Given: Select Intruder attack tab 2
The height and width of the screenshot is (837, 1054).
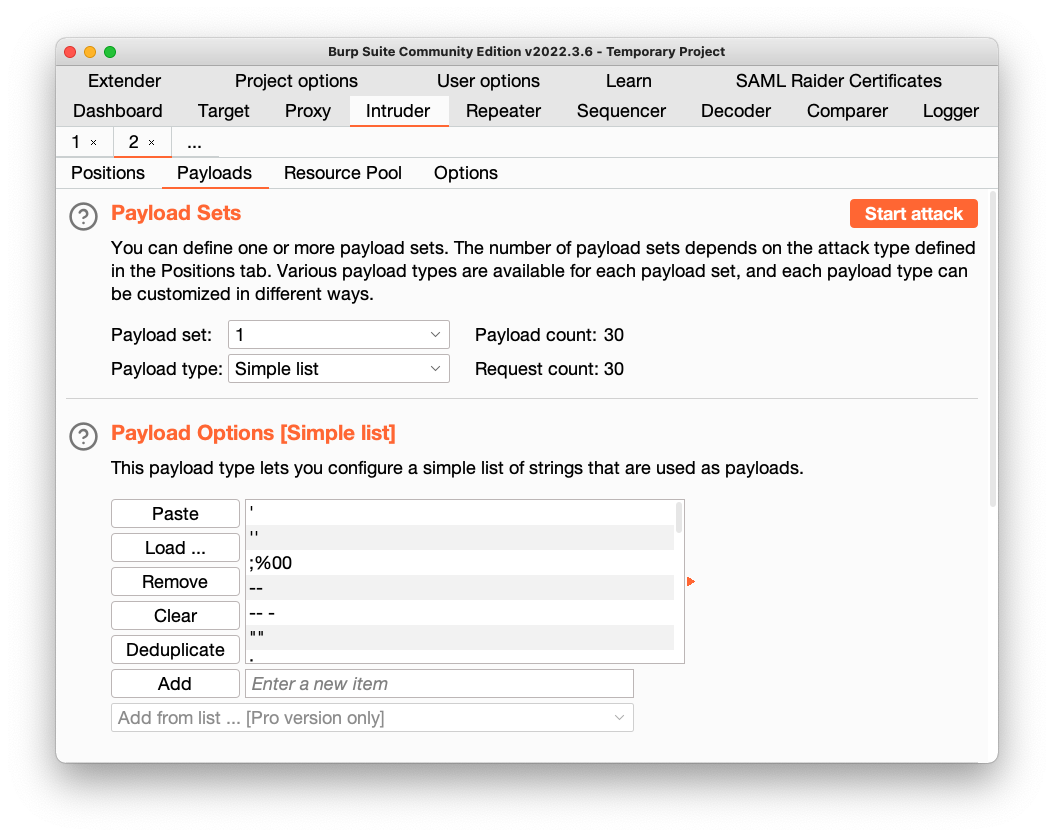Looking at the screenshot, I should point(134,142).
